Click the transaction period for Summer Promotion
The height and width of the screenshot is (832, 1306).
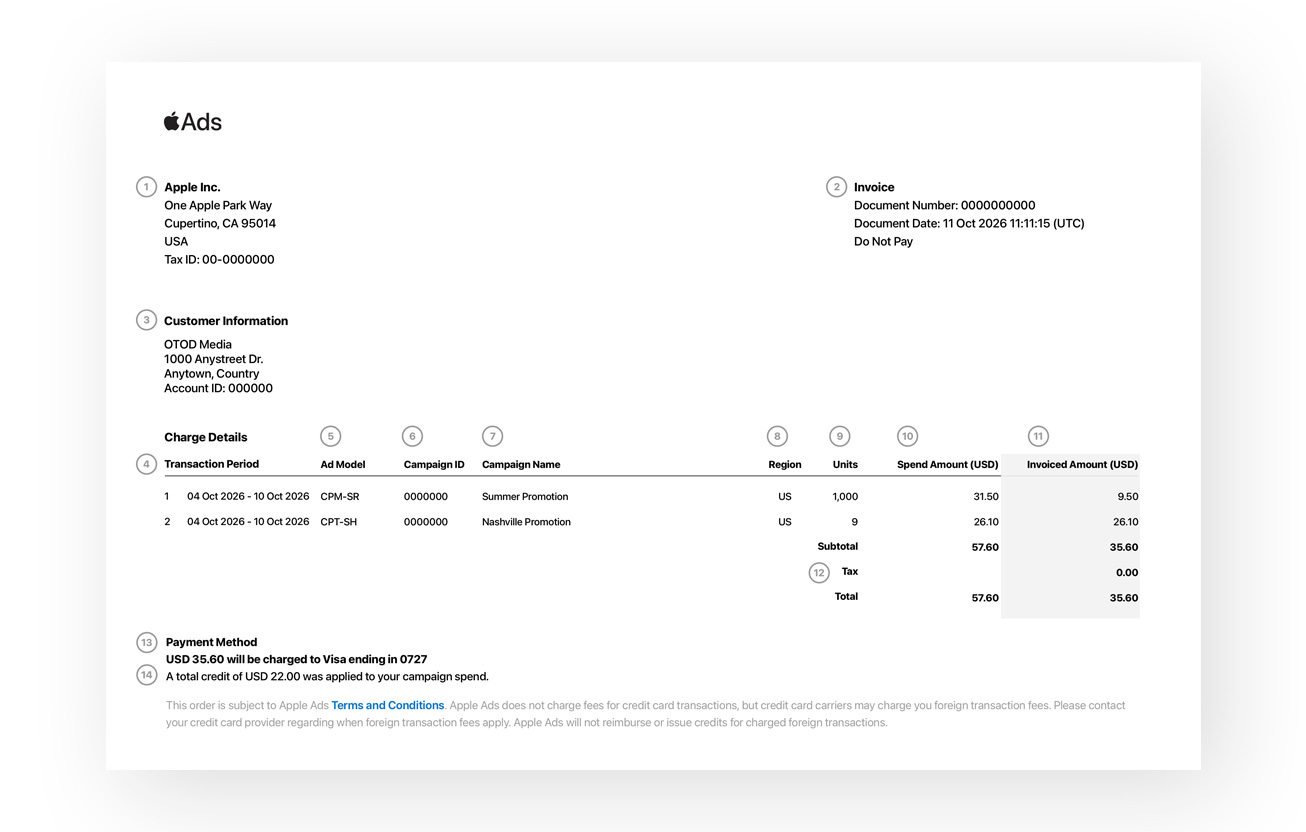(x=248, y=496)
